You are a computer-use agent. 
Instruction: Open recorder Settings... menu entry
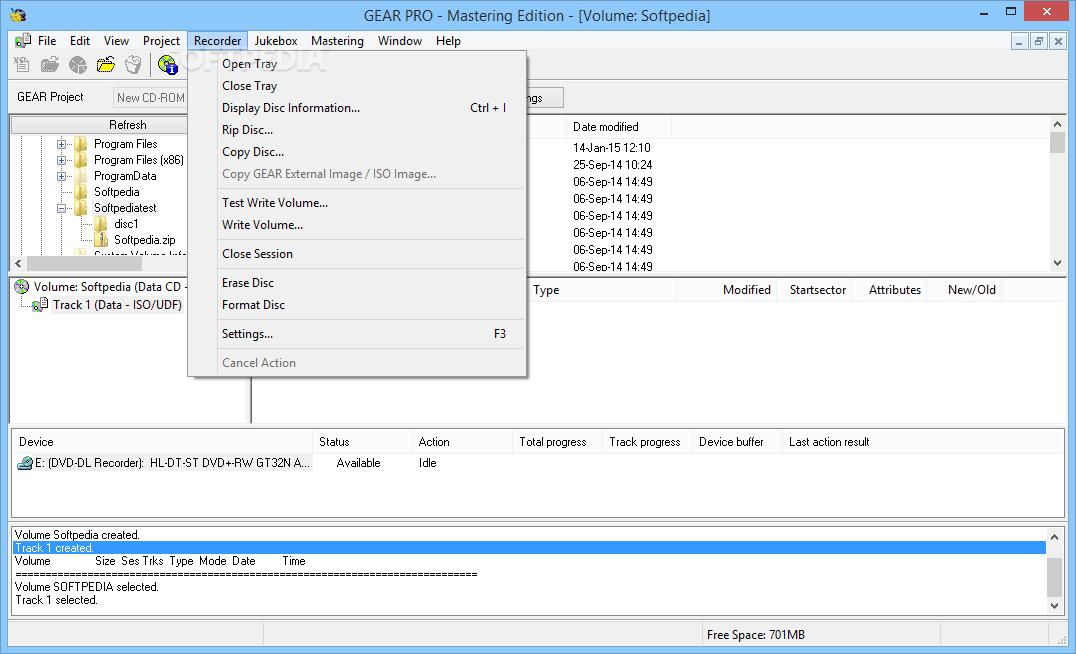pos(358,334)
